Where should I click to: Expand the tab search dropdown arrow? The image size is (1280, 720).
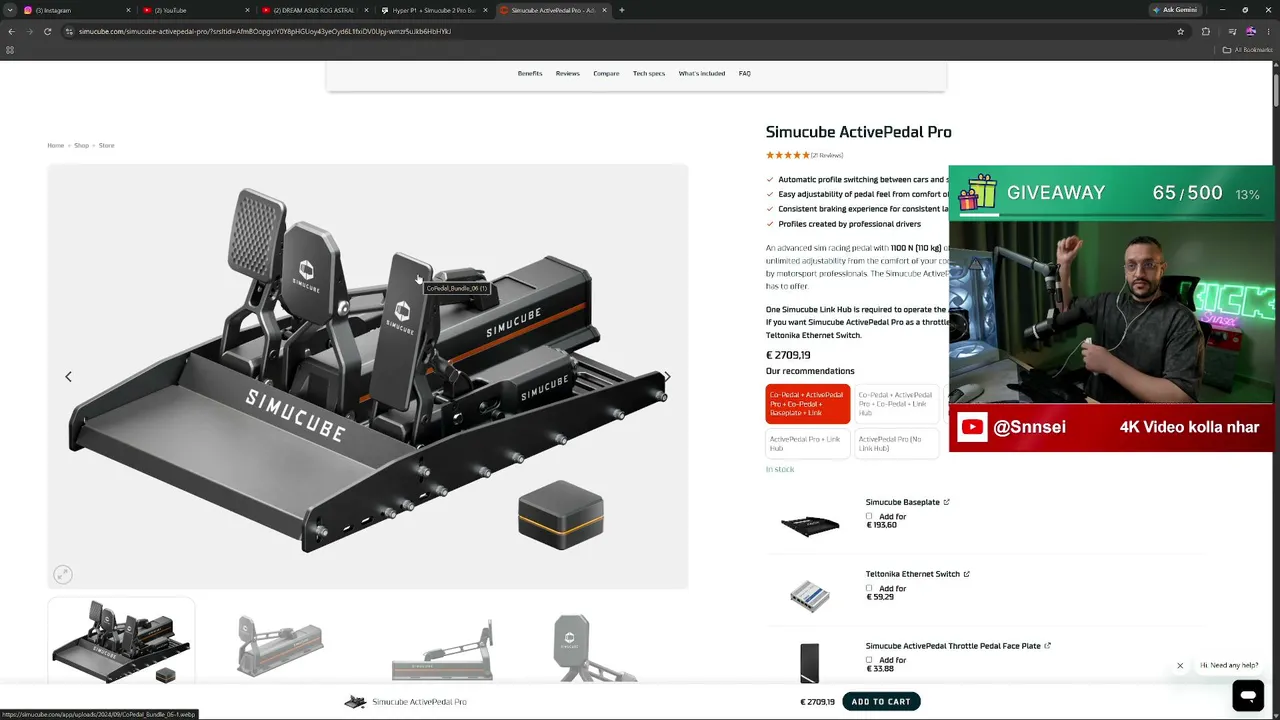point(10,10)
